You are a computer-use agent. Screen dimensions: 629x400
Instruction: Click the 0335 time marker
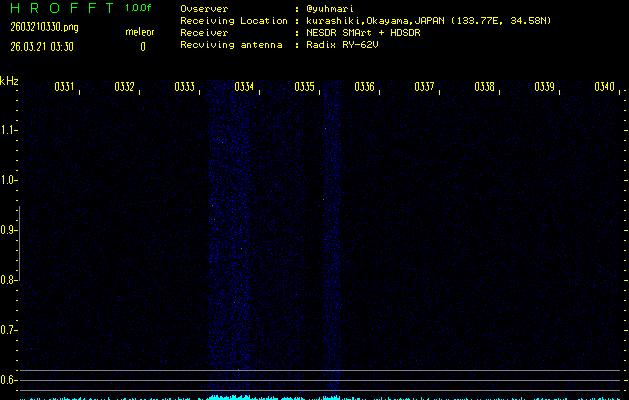[304, 87]
